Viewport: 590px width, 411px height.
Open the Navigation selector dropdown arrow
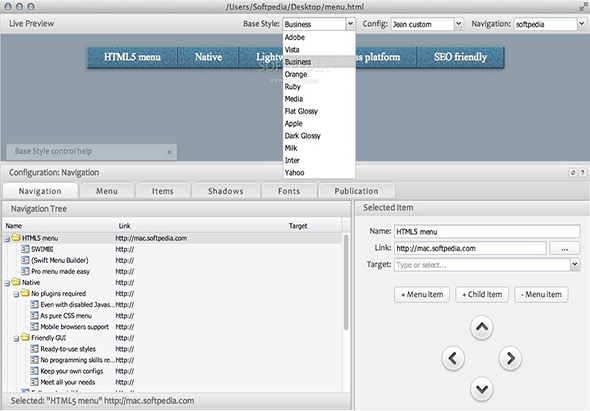click(581, 24)
